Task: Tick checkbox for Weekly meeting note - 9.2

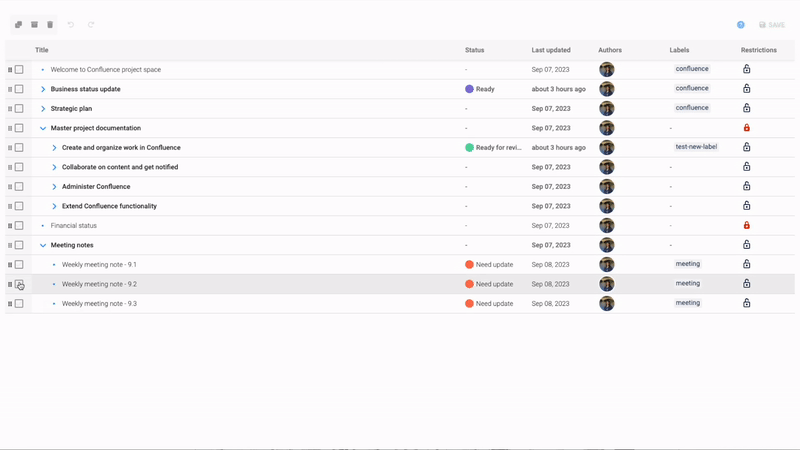Action: click(x=19, y=284)
